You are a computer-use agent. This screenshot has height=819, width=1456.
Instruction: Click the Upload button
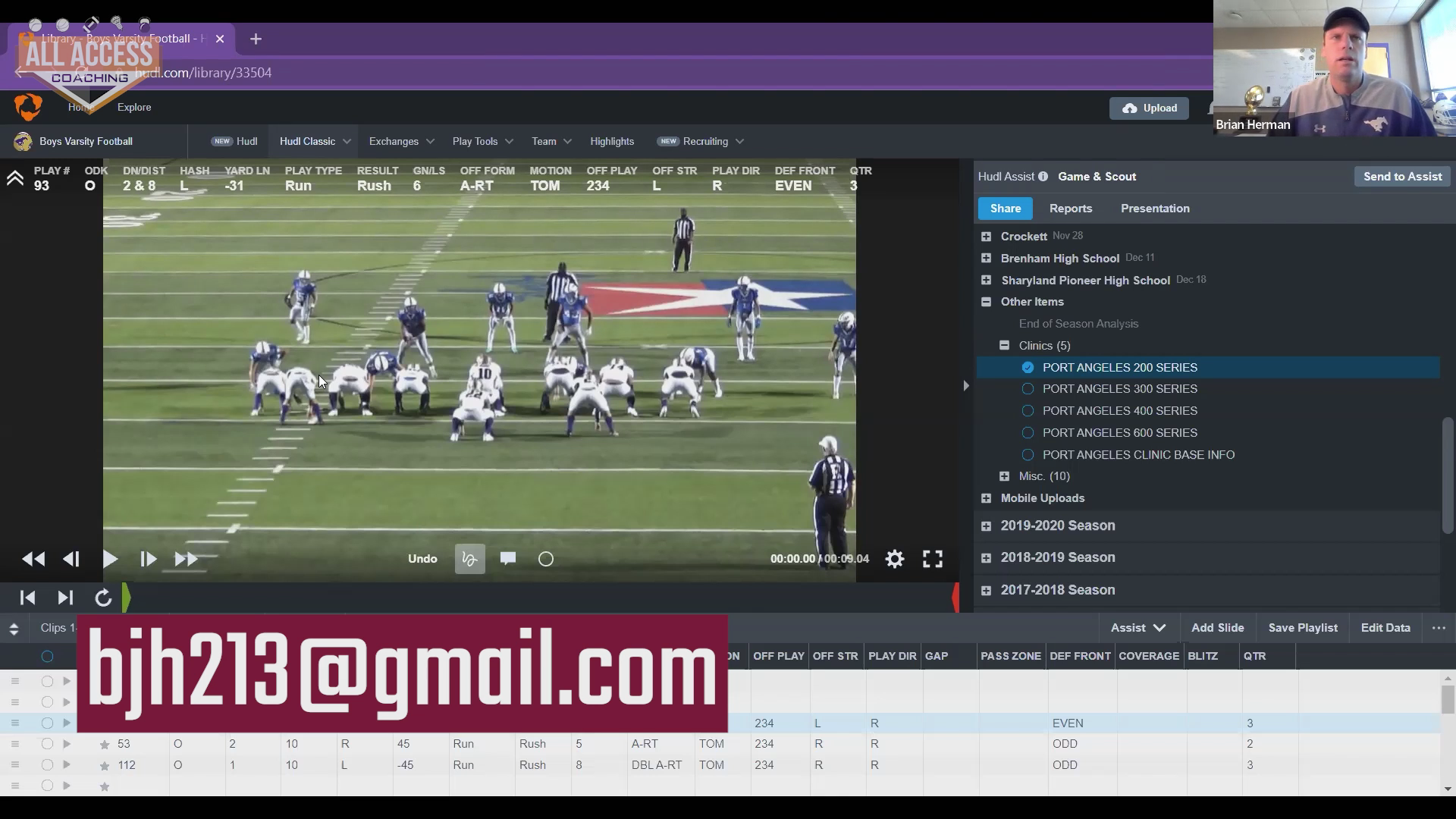tap(1149, 108)
